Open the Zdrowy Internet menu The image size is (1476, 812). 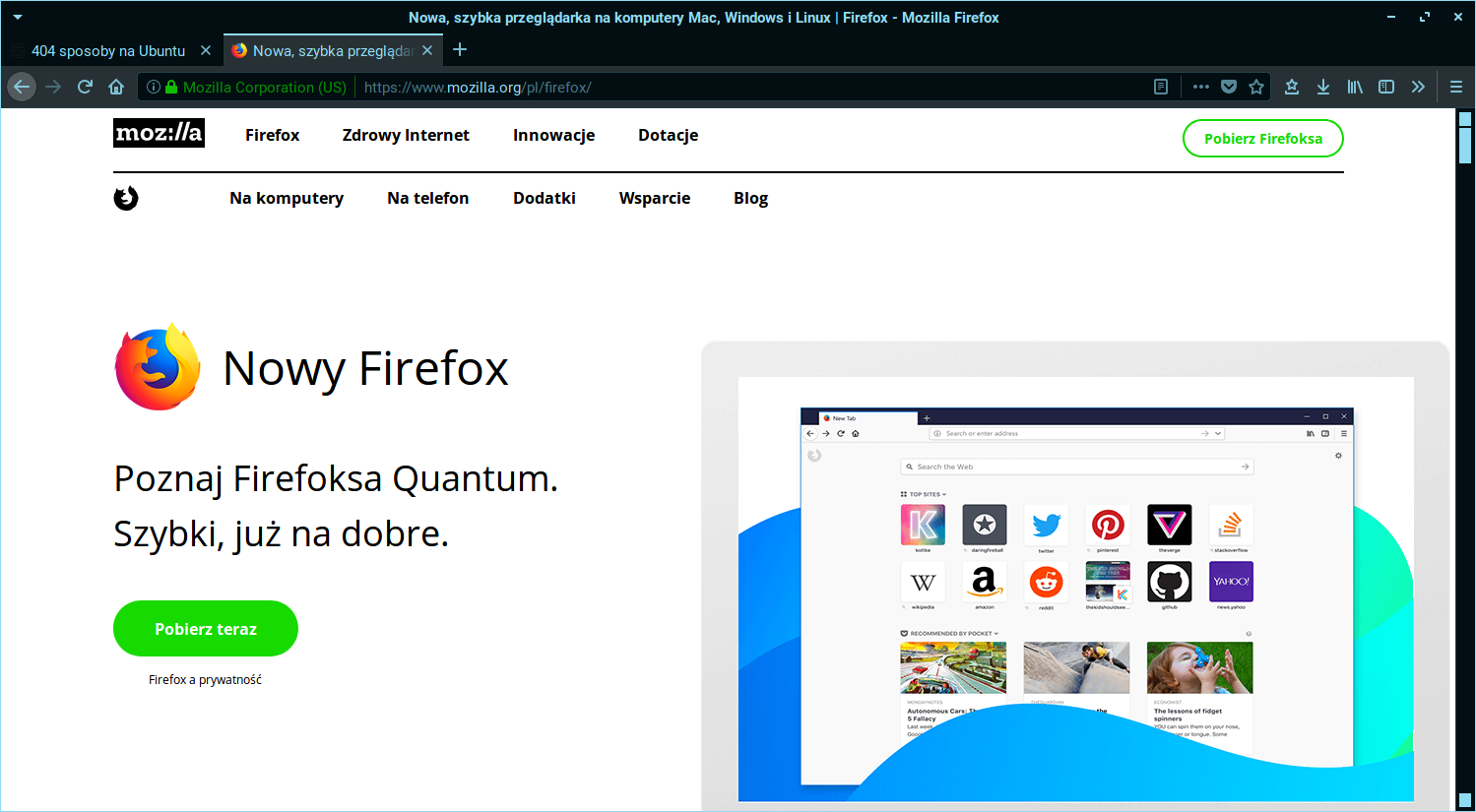pyautogui.click(x=406, y=135)
